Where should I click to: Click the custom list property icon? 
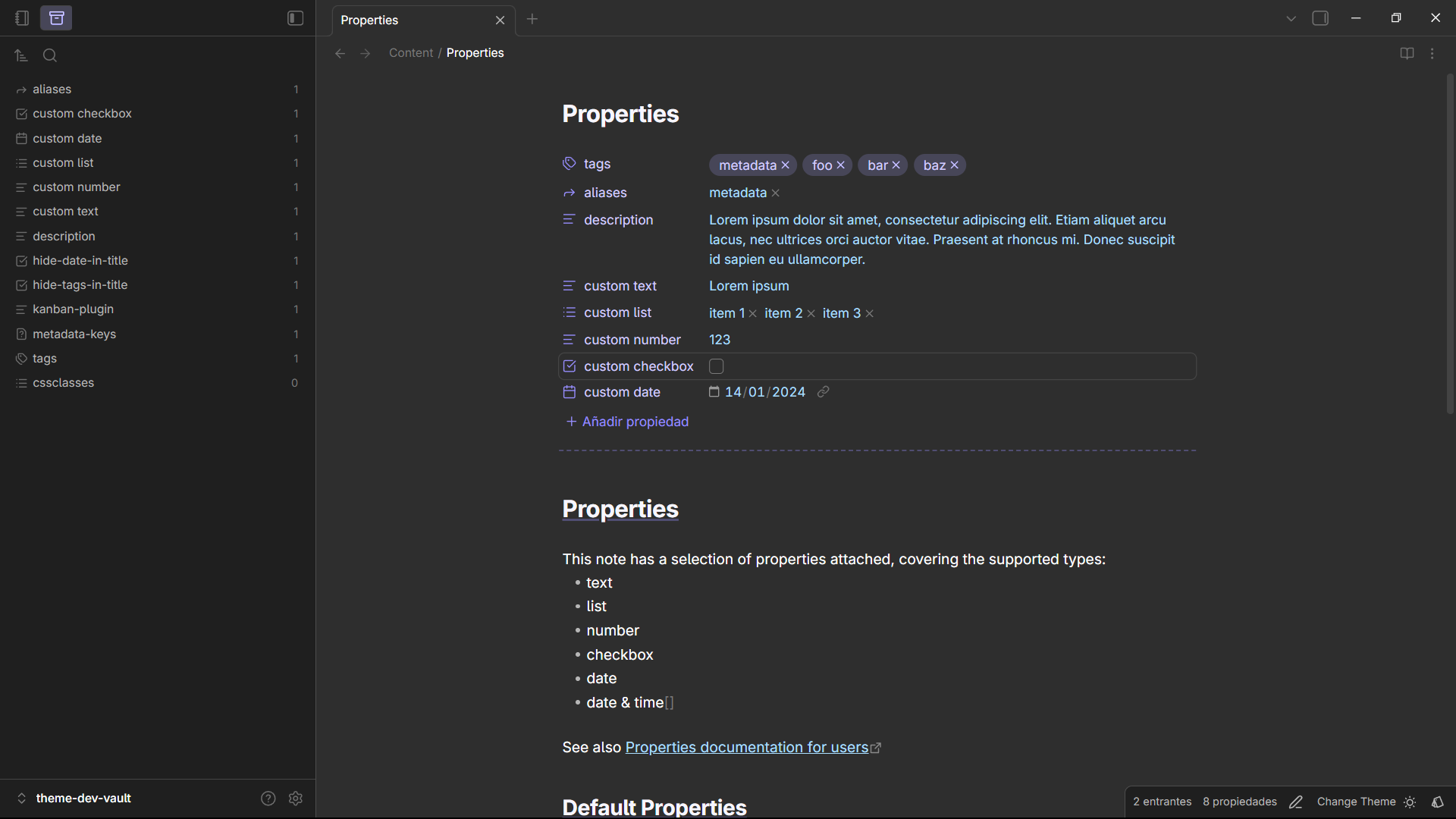pyautogui.click(x=570, y=312)
